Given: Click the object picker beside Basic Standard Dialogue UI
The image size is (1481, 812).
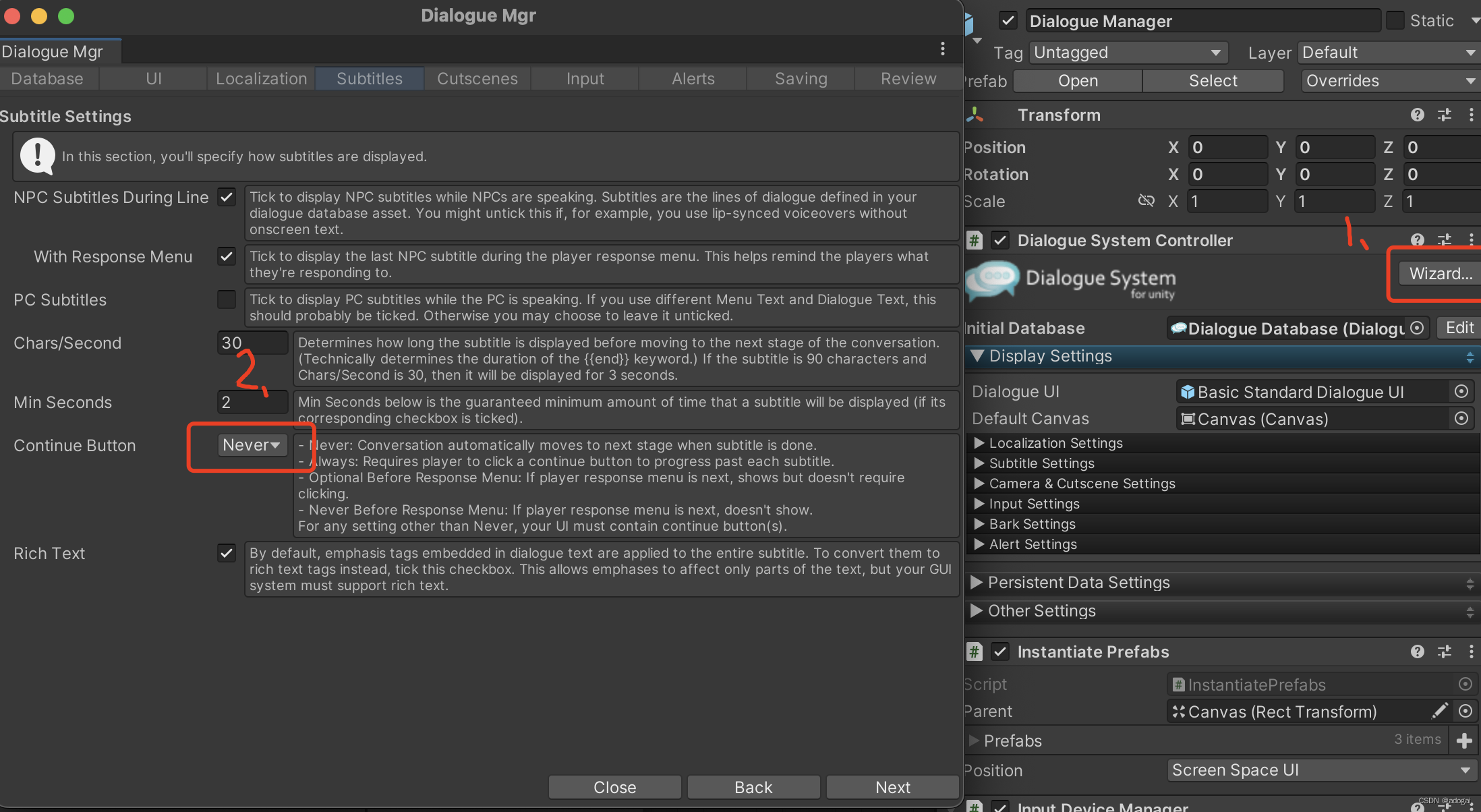Looking at the screenshot, I should coord(1461,391).
